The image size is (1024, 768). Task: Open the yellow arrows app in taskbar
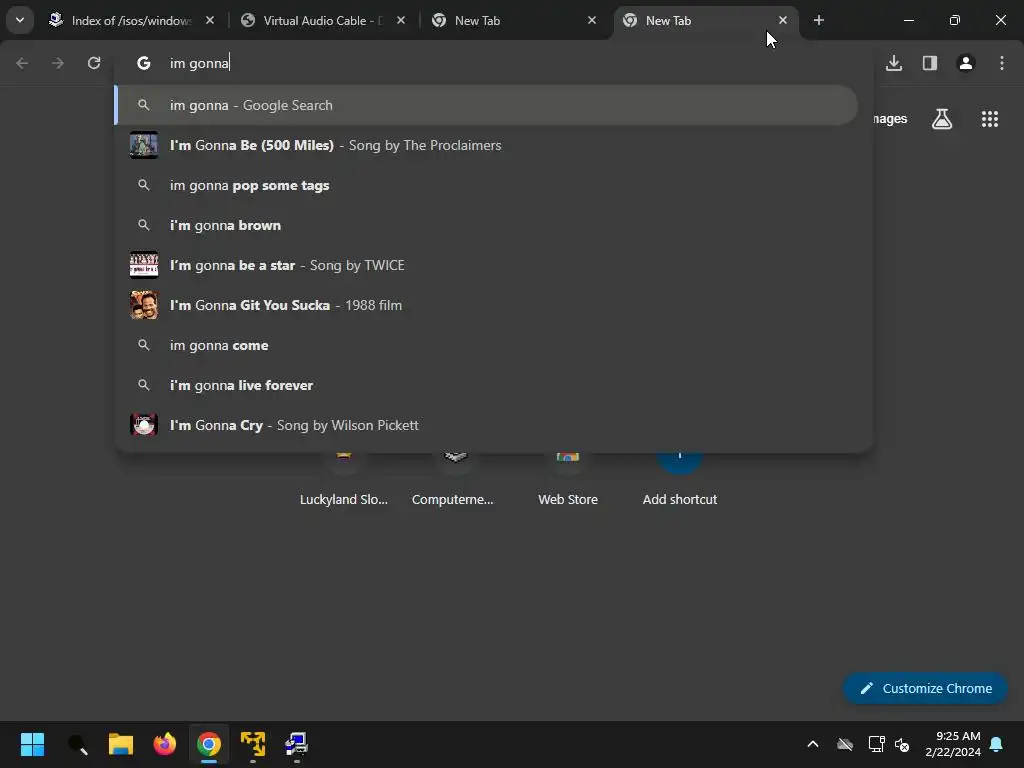click(x=253, y=744)
